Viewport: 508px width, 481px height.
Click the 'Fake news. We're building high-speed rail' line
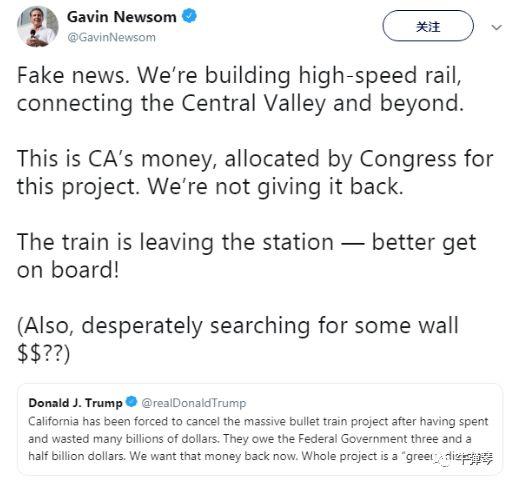click(239, 76)
